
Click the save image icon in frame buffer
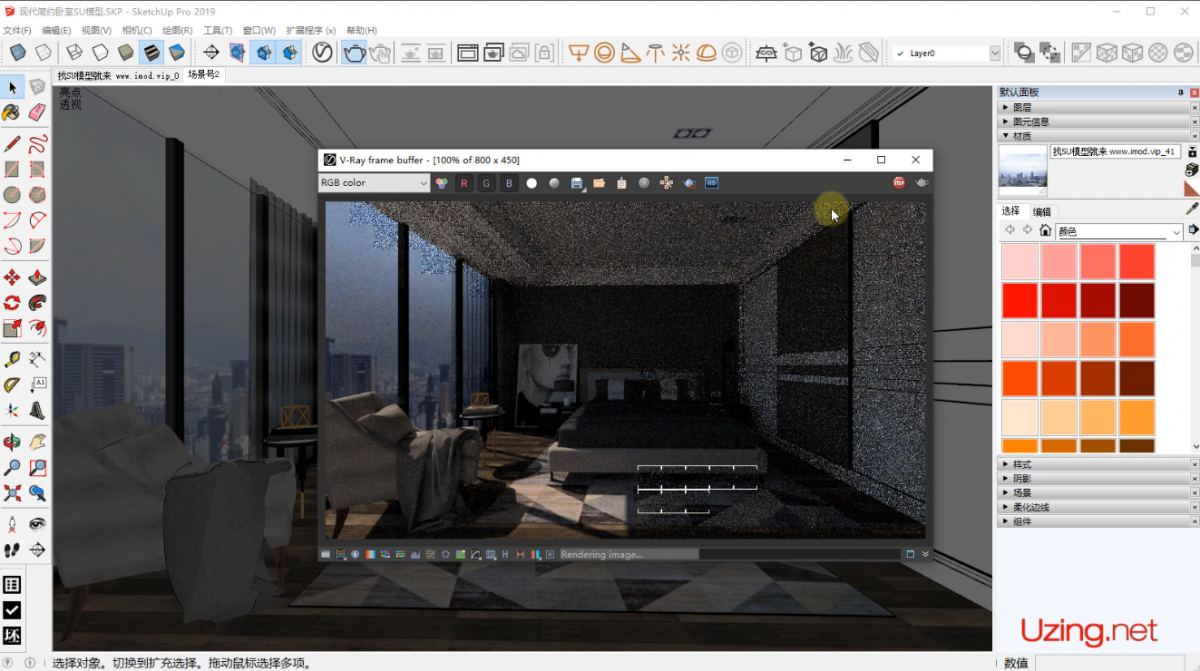coord(577,183)
